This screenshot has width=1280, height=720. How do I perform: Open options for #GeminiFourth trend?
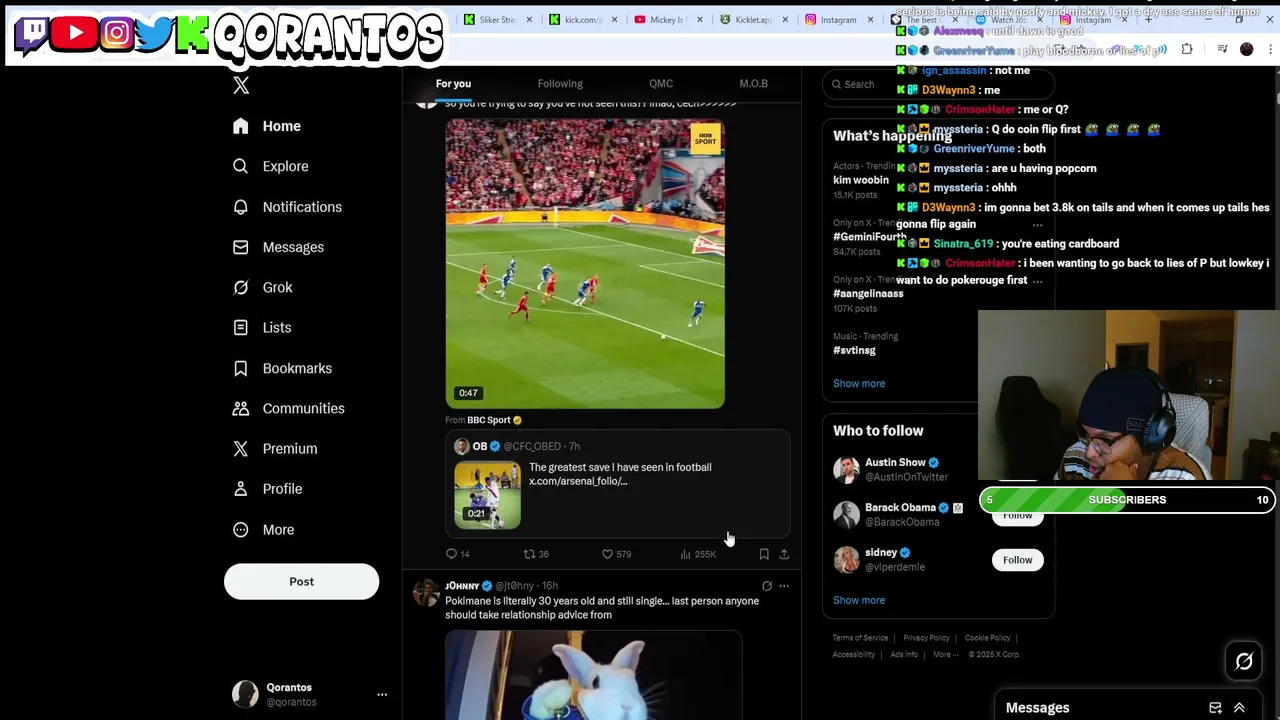(1037, 225)
